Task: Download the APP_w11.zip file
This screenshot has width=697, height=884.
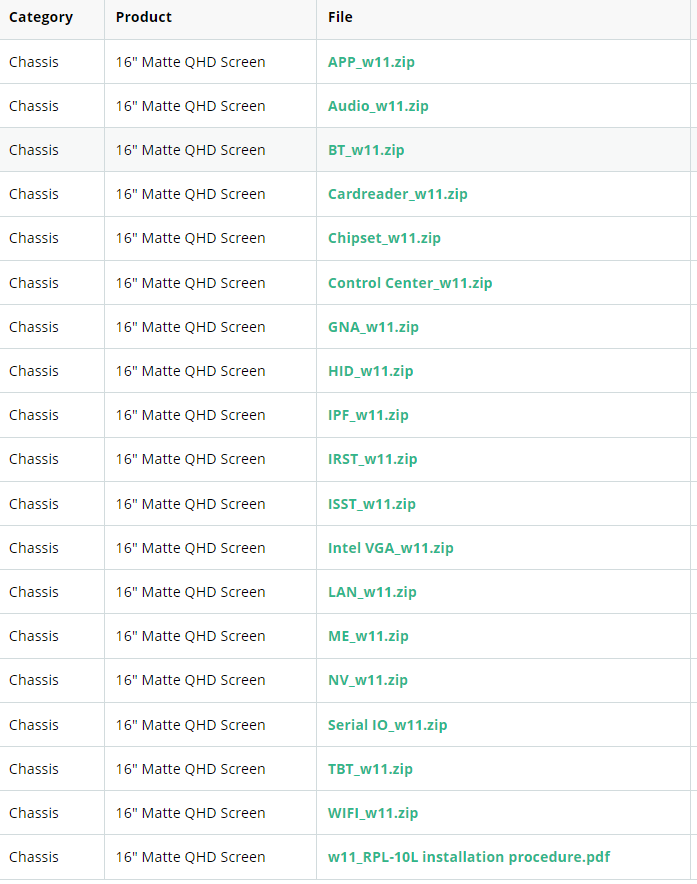Action: pyautogui.click(x=371, y=62)
